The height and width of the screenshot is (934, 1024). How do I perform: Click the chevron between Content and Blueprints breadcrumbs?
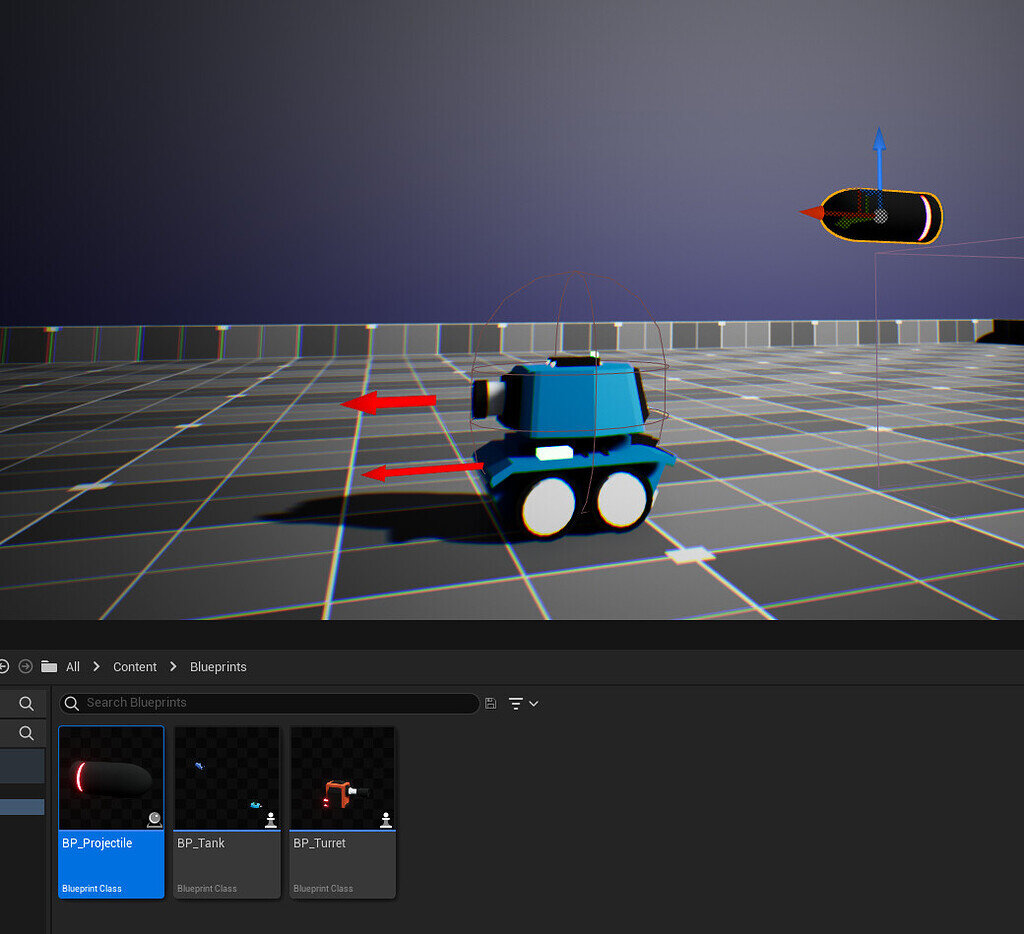173,666
